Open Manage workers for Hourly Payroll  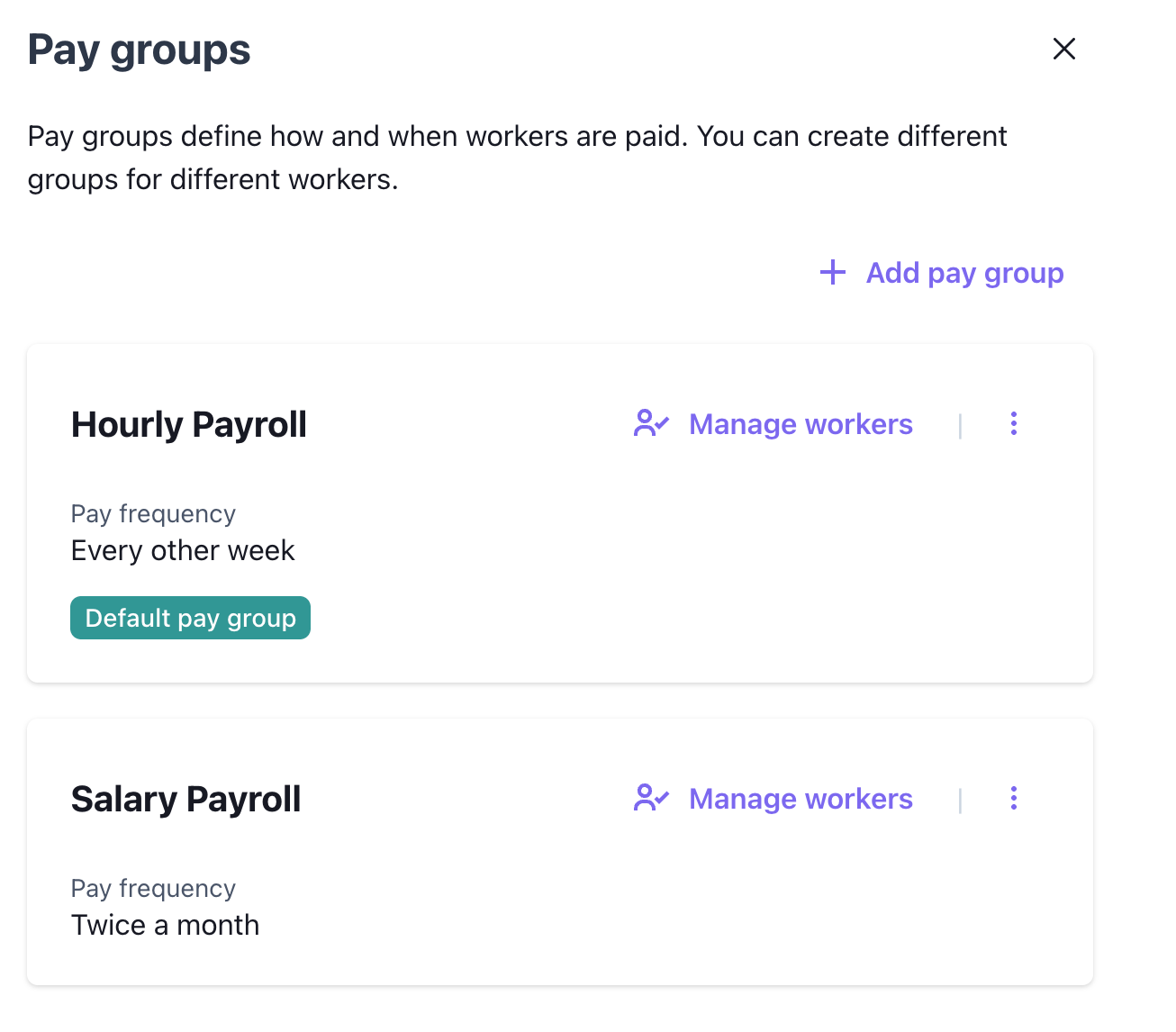click(800, 424)
